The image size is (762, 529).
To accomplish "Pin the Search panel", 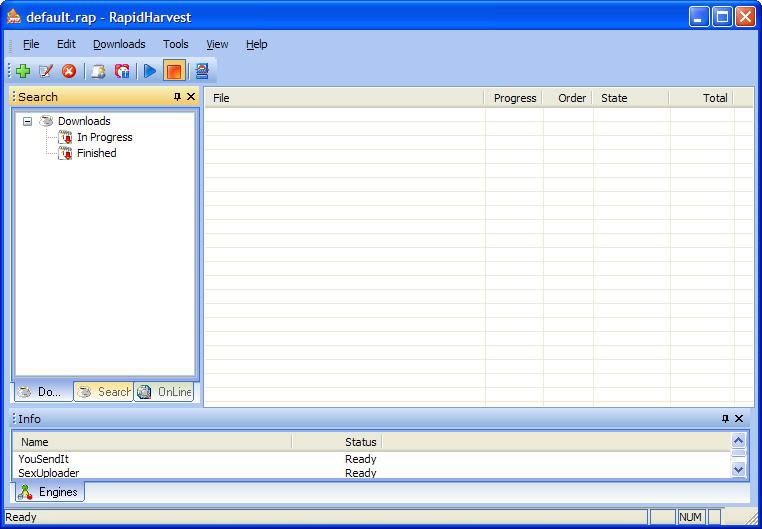I will click(177, 97).
